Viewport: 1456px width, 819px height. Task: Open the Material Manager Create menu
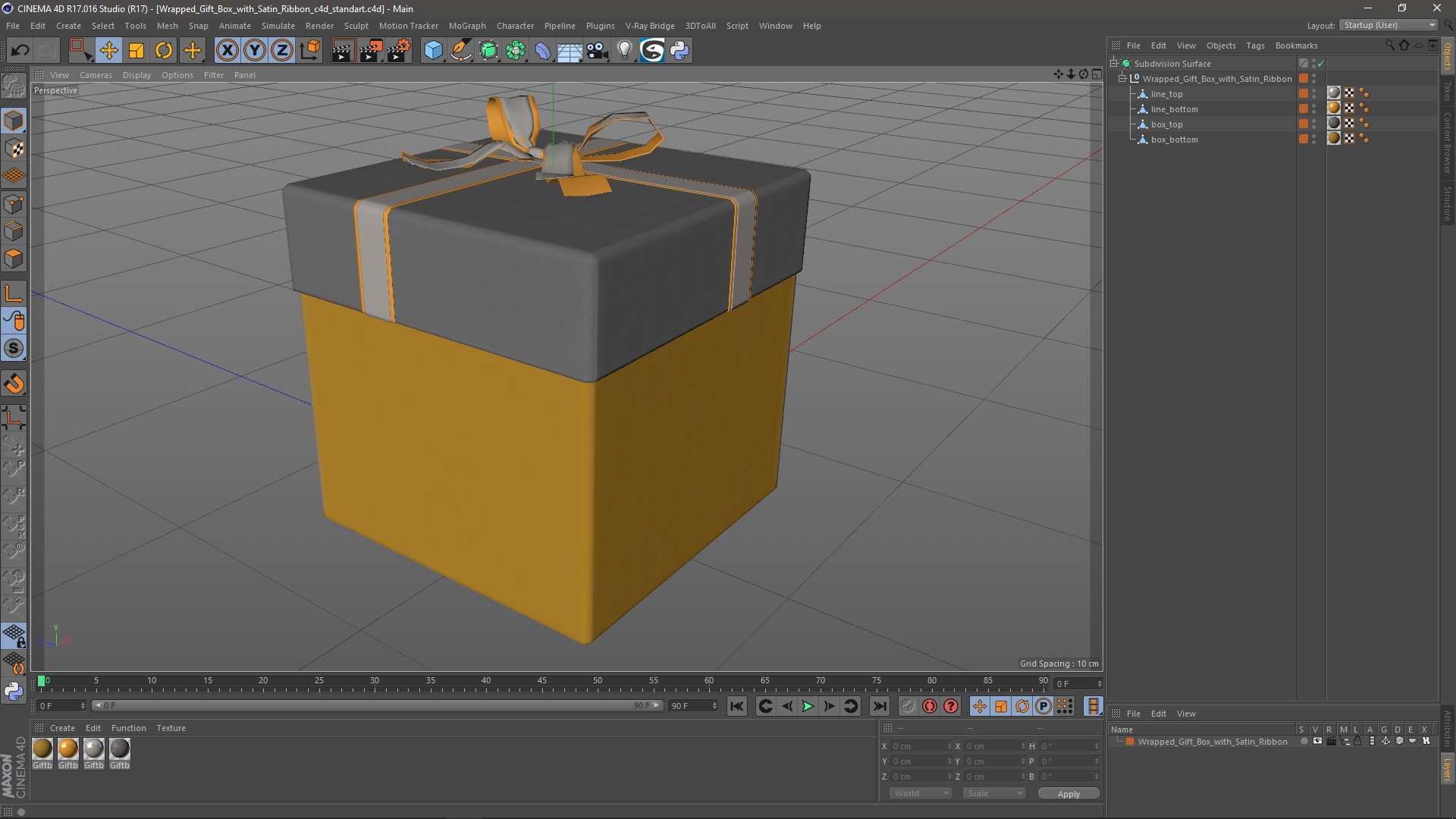coord(62,728)
